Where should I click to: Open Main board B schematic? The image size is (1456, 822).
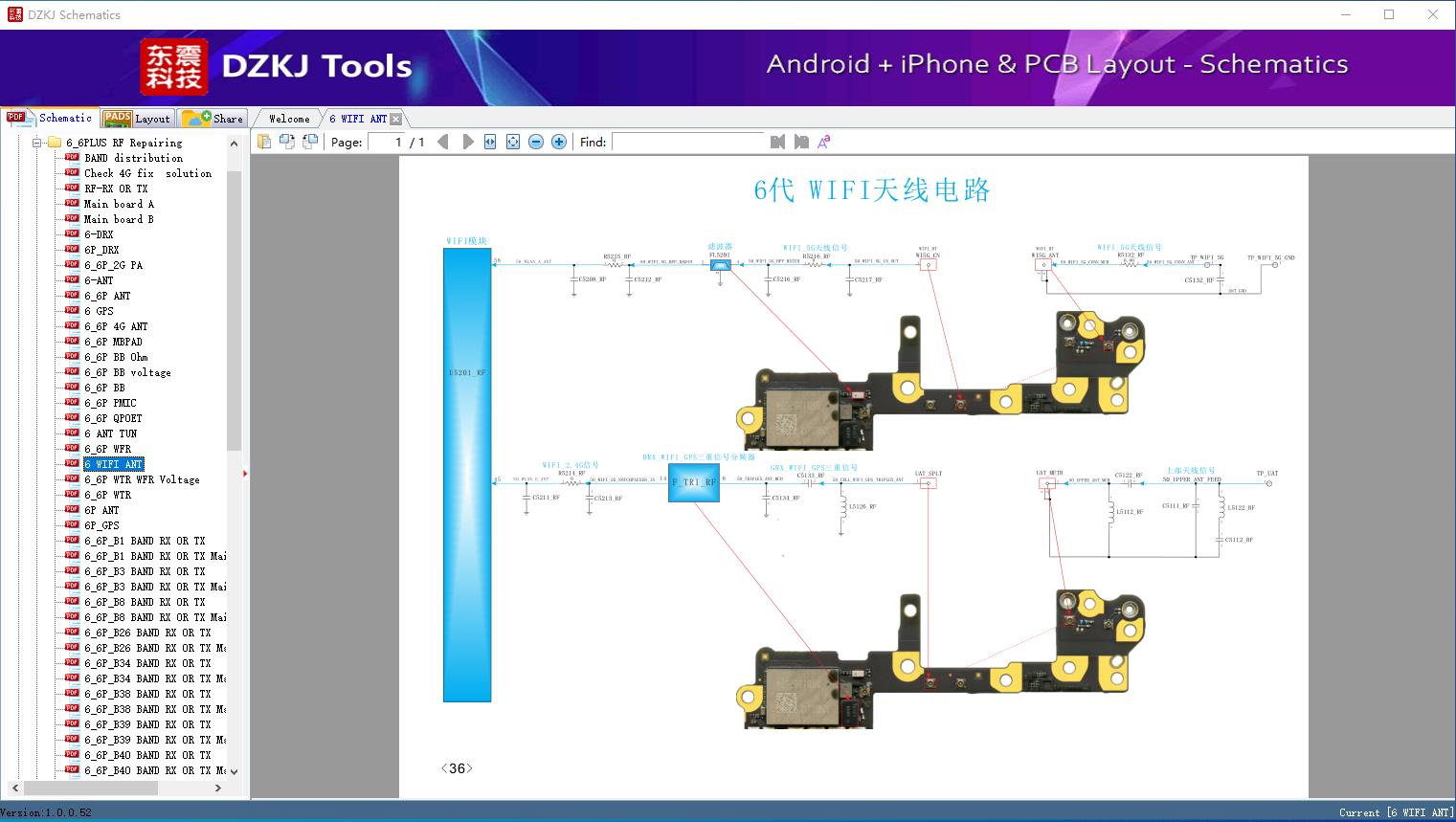(119, 219)
